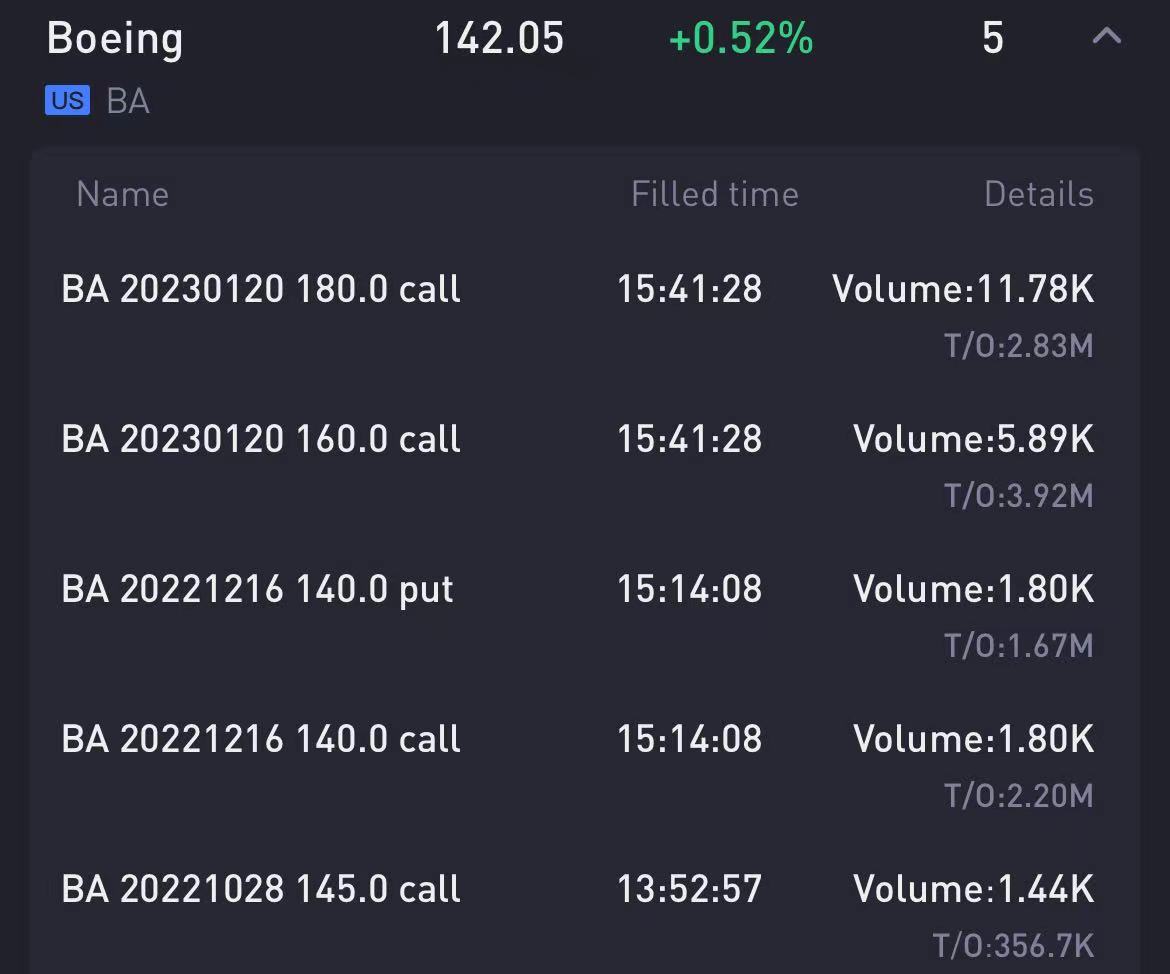Click the Name column header
This screenshot has height=974, width=1170.
click(x=122, y=194)
